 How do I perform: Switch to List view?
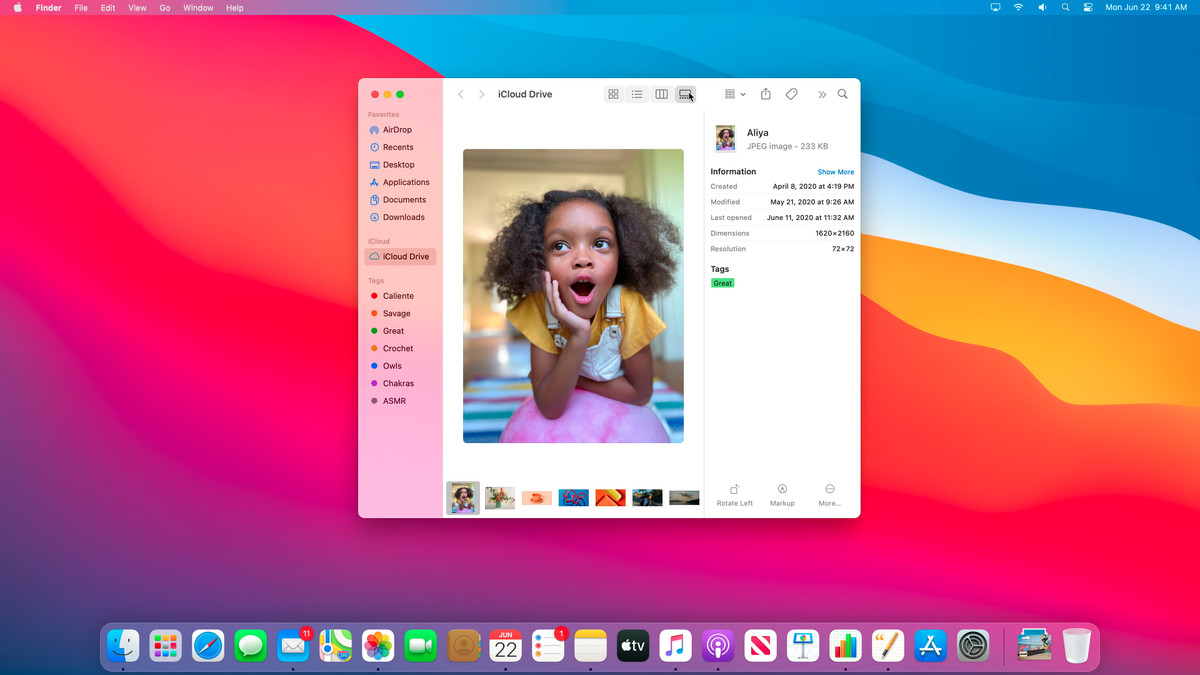click(x=637, y=93)
